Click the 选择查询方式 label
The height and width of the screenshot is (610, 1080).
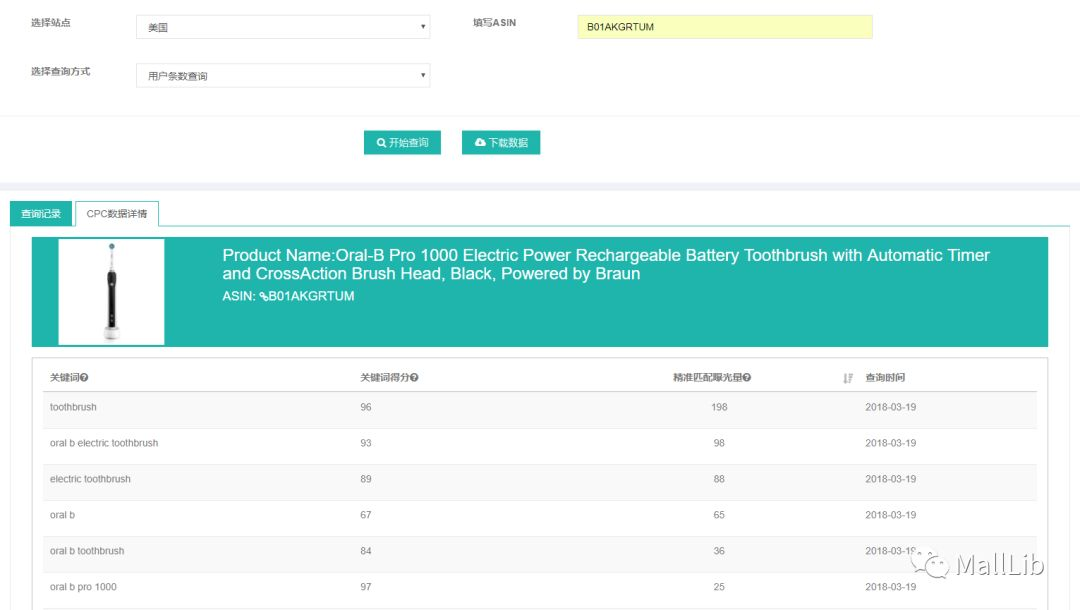[60, 71]
